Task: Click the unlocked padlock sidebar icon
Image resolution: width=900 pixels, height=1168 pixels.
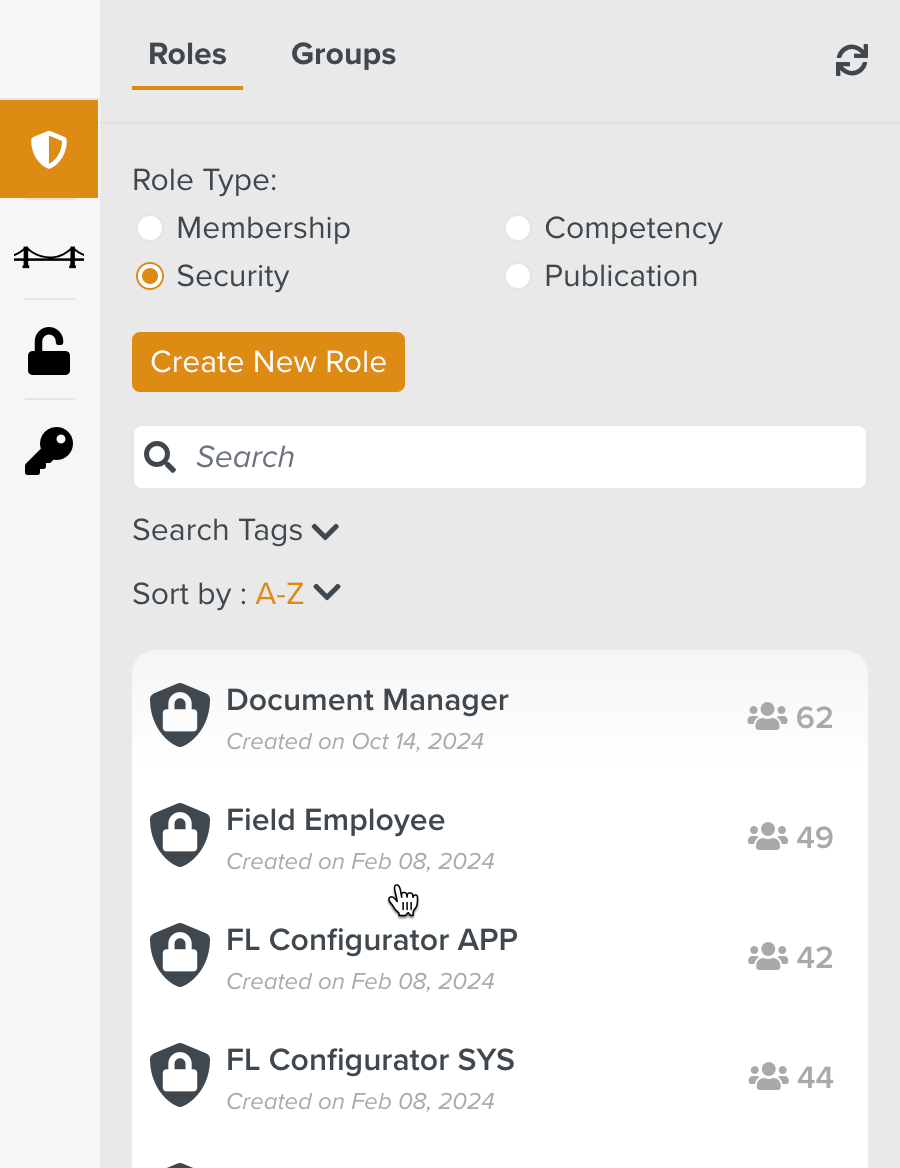Action: 48,352
